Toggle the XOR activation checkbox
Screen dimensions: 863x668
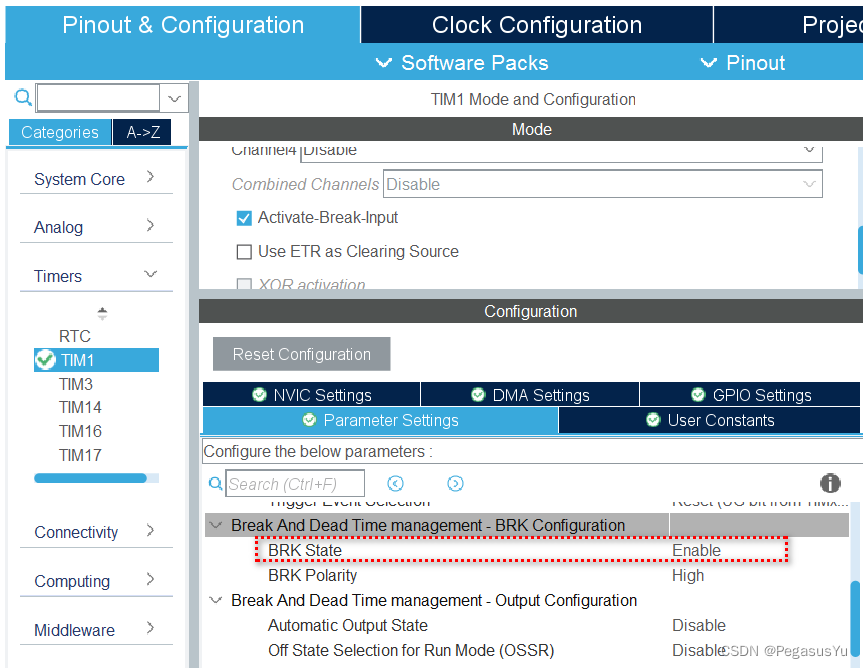[x=244, y=285]
